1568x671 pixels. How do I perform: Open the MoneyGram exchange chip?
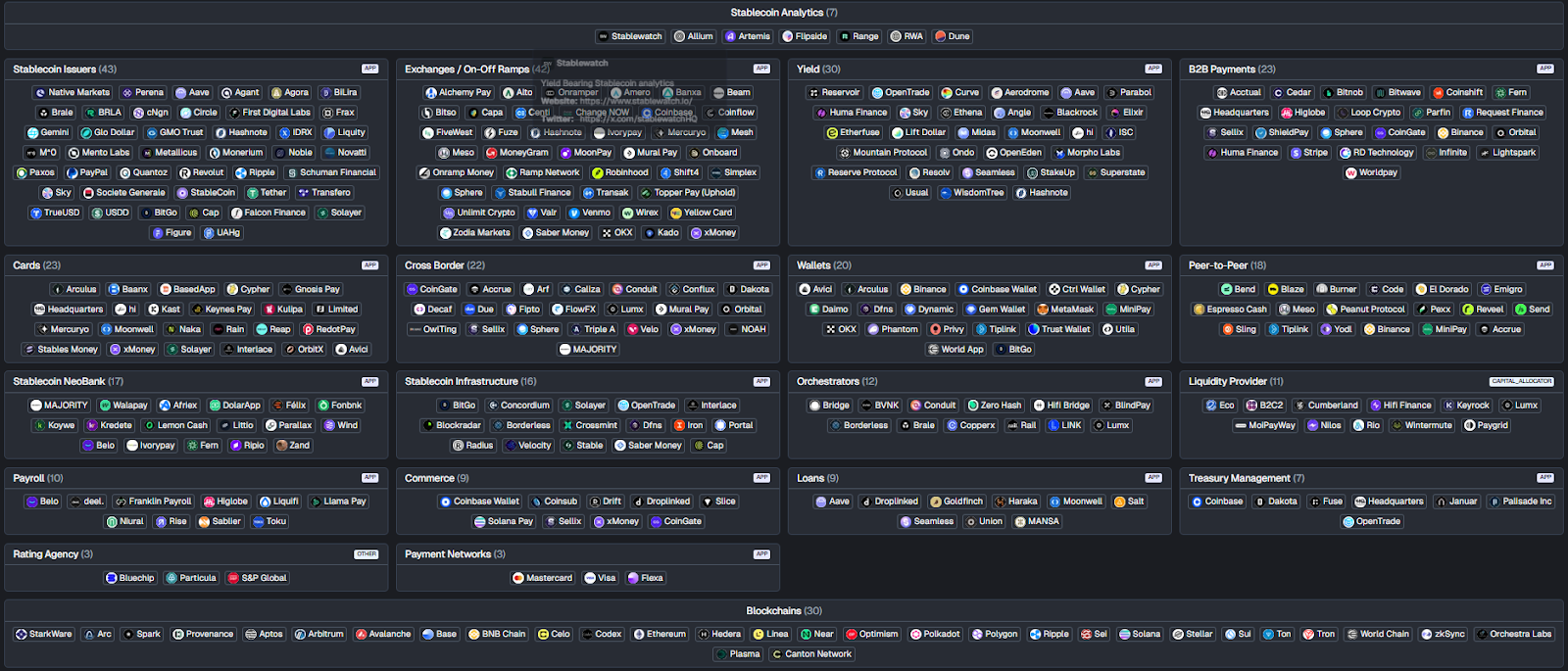(517, 153)
